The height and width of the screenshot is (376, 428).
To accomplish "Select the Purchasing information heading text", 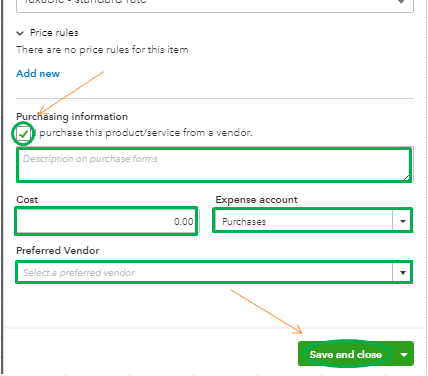I will 72,117.
